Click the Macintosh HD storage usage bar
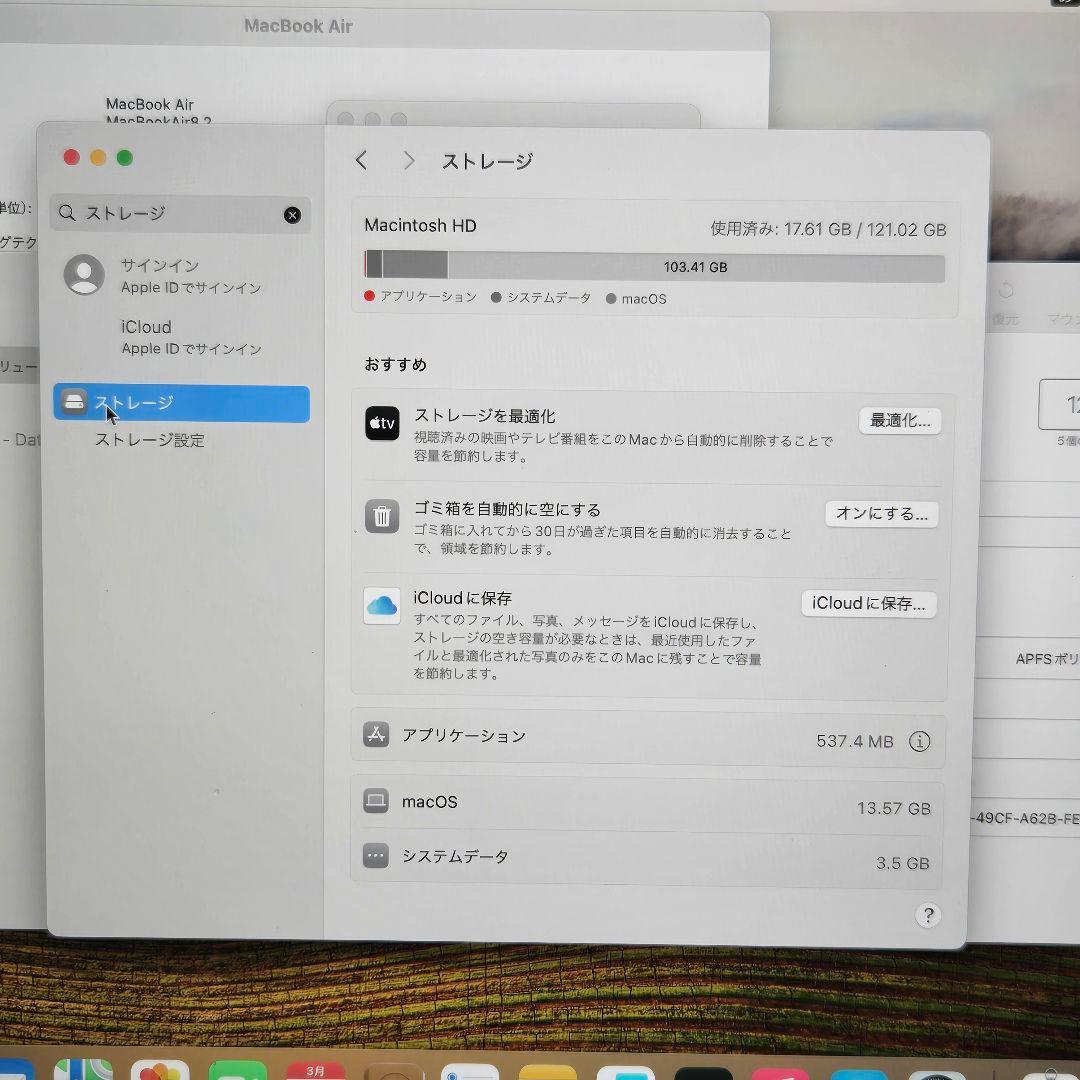The image size is (1080, 1080). coord(655,267)
